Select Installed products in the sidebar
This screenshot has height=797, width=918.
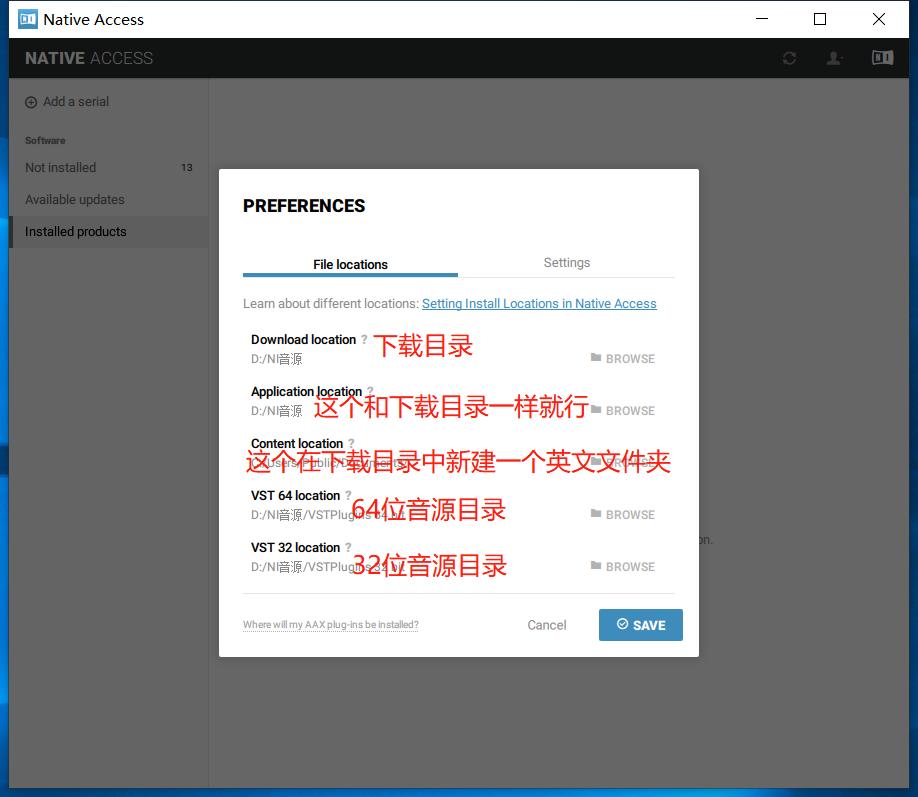pos(75,231)
